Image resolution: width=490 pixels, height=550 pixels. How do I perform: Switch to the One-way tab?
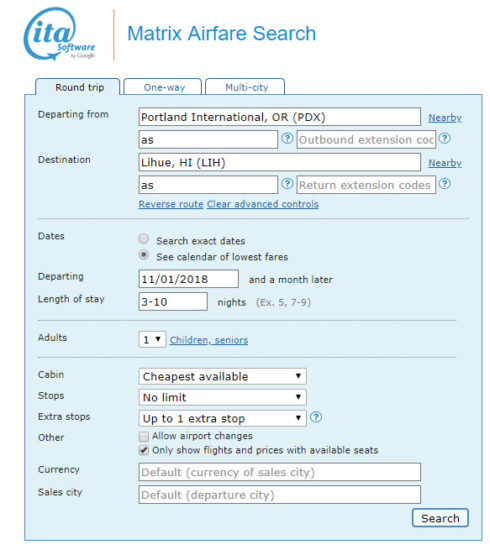pyautogui.click(x=163, y=87)
